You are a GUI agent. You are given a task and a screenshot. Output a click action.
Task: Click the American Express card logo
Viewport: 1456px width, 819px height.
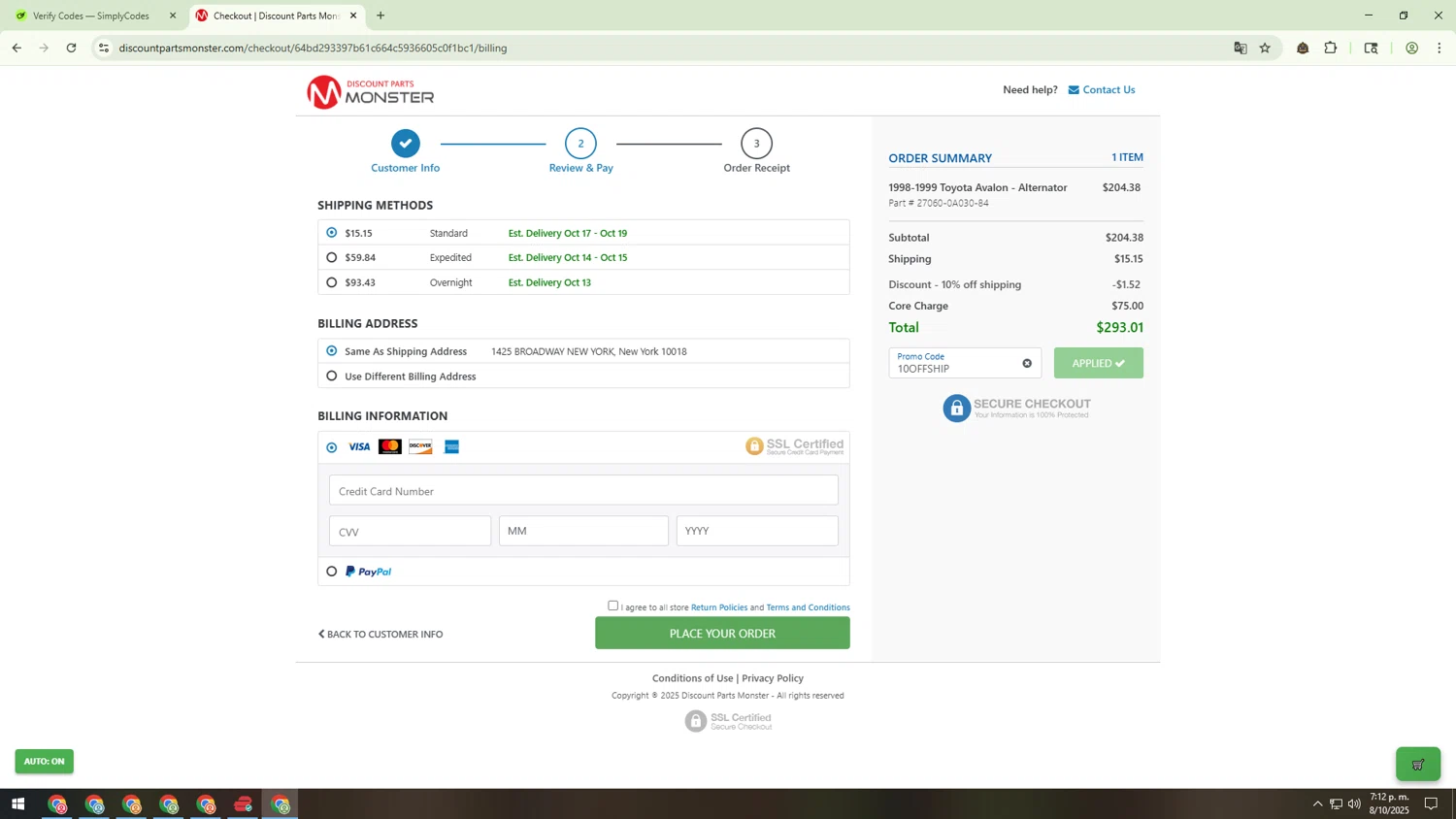point(451,446)
